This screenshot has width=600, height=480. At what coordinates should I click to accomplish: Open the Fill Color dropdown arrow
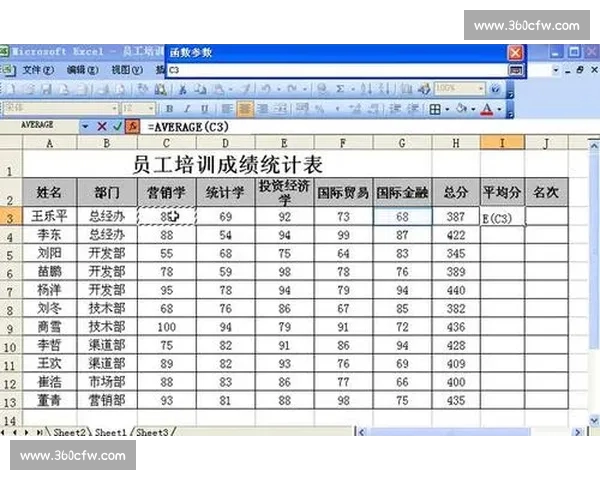pos(473,109)
